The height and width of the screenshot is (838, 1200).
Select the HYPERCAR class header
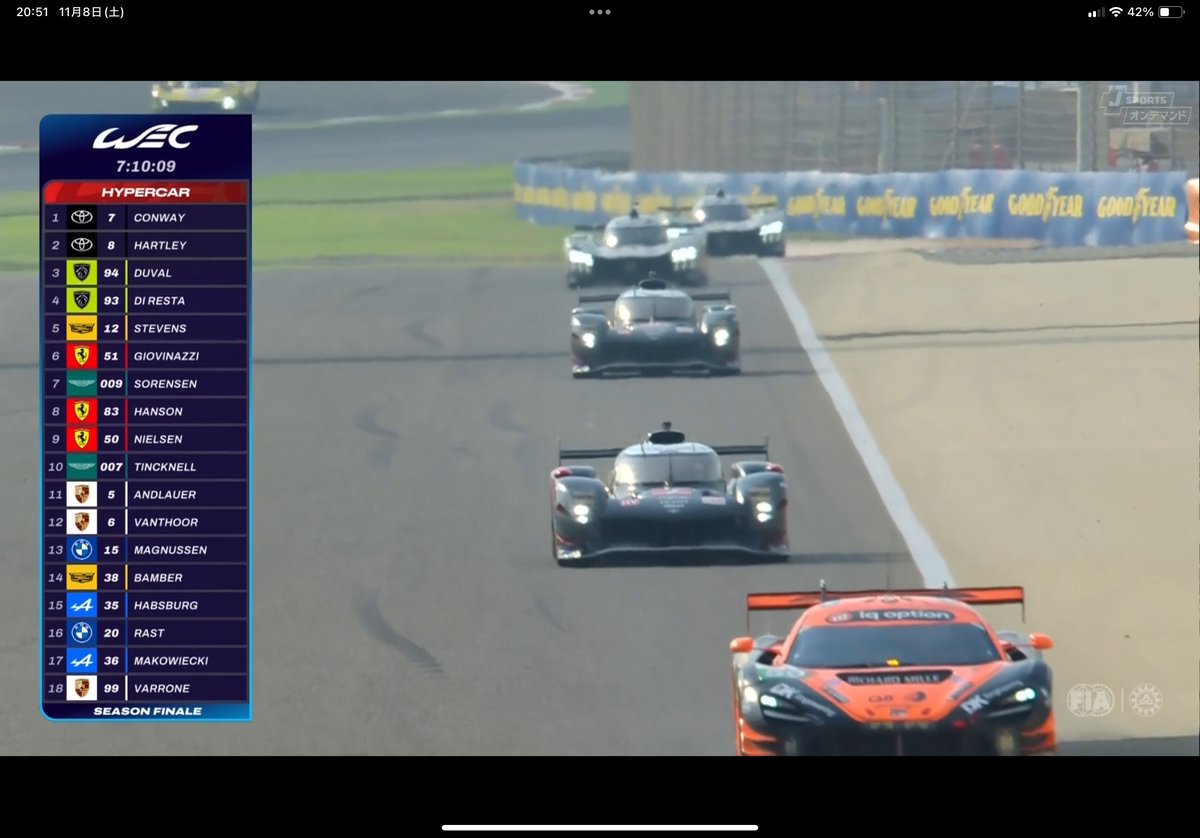click(145, 191)
